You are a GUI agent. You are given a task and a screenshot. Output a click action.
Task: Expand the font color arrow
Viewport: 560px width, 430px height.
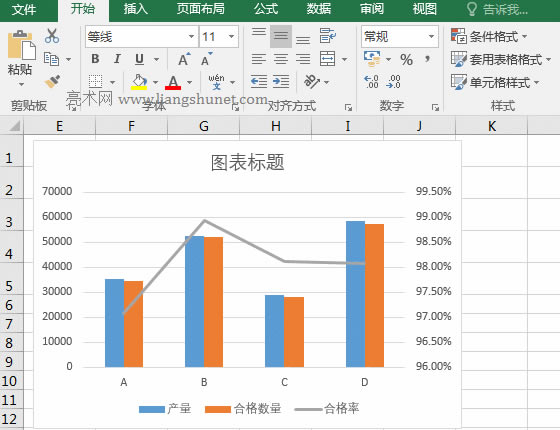pyautogui.click(x=189, y=82)
